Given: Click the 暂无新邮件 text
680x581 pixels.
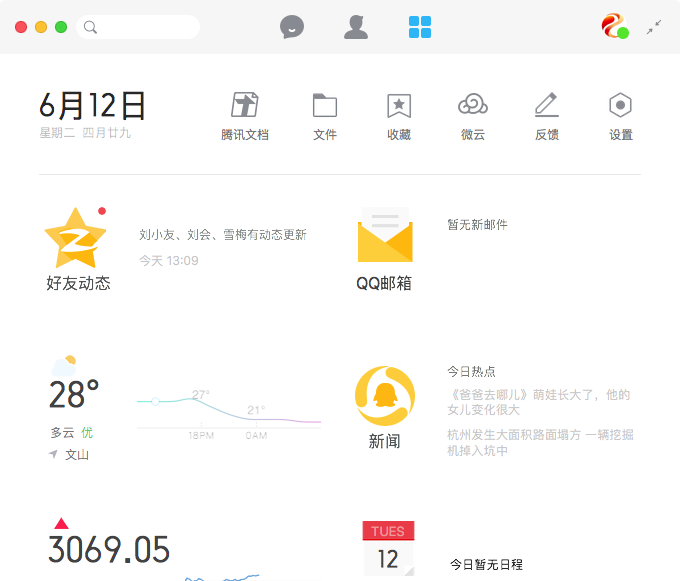Looking at the screenshot, I should point(477,225).
